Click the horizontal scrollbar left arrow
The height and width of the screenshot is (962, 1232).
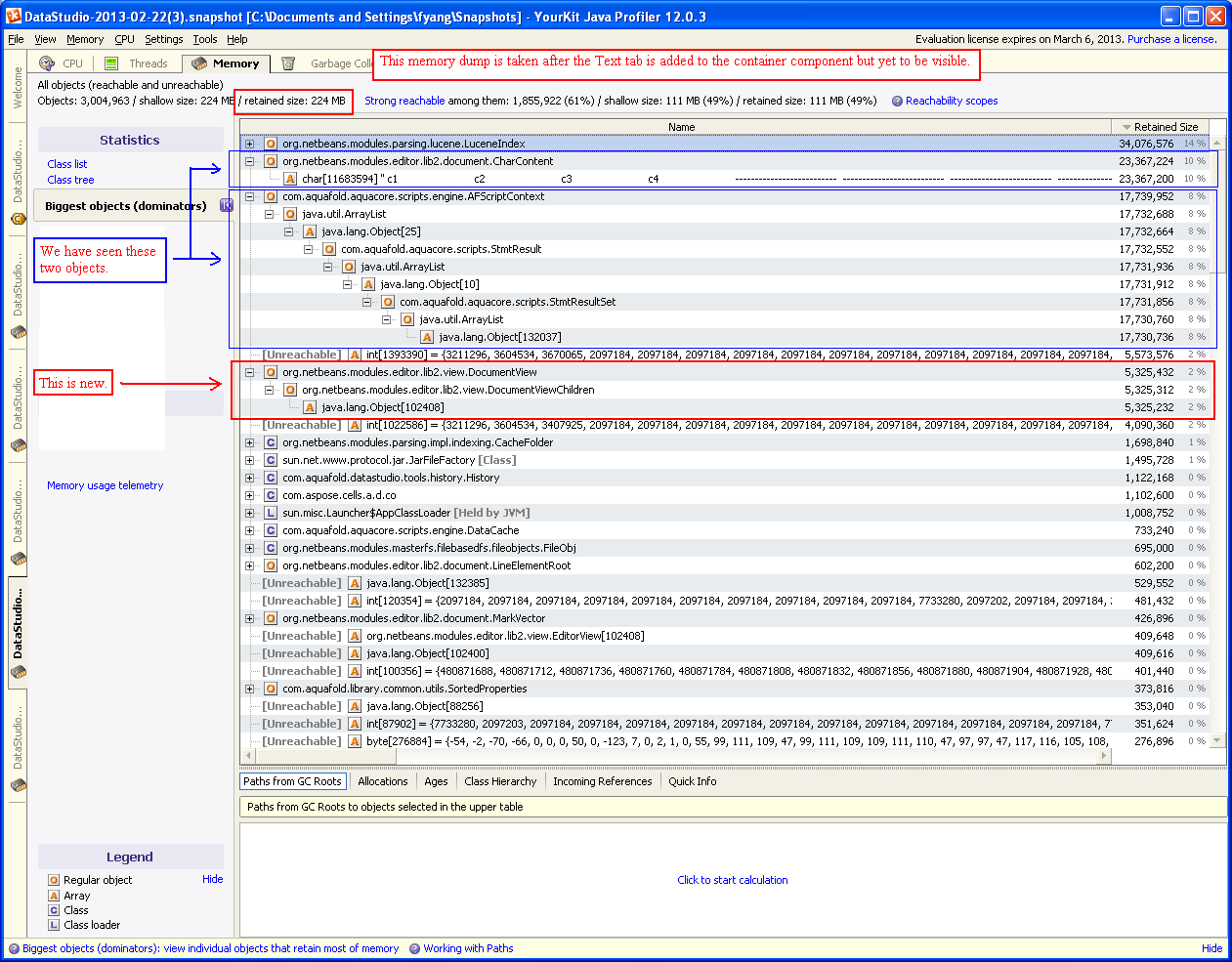(x=247, y=755)
